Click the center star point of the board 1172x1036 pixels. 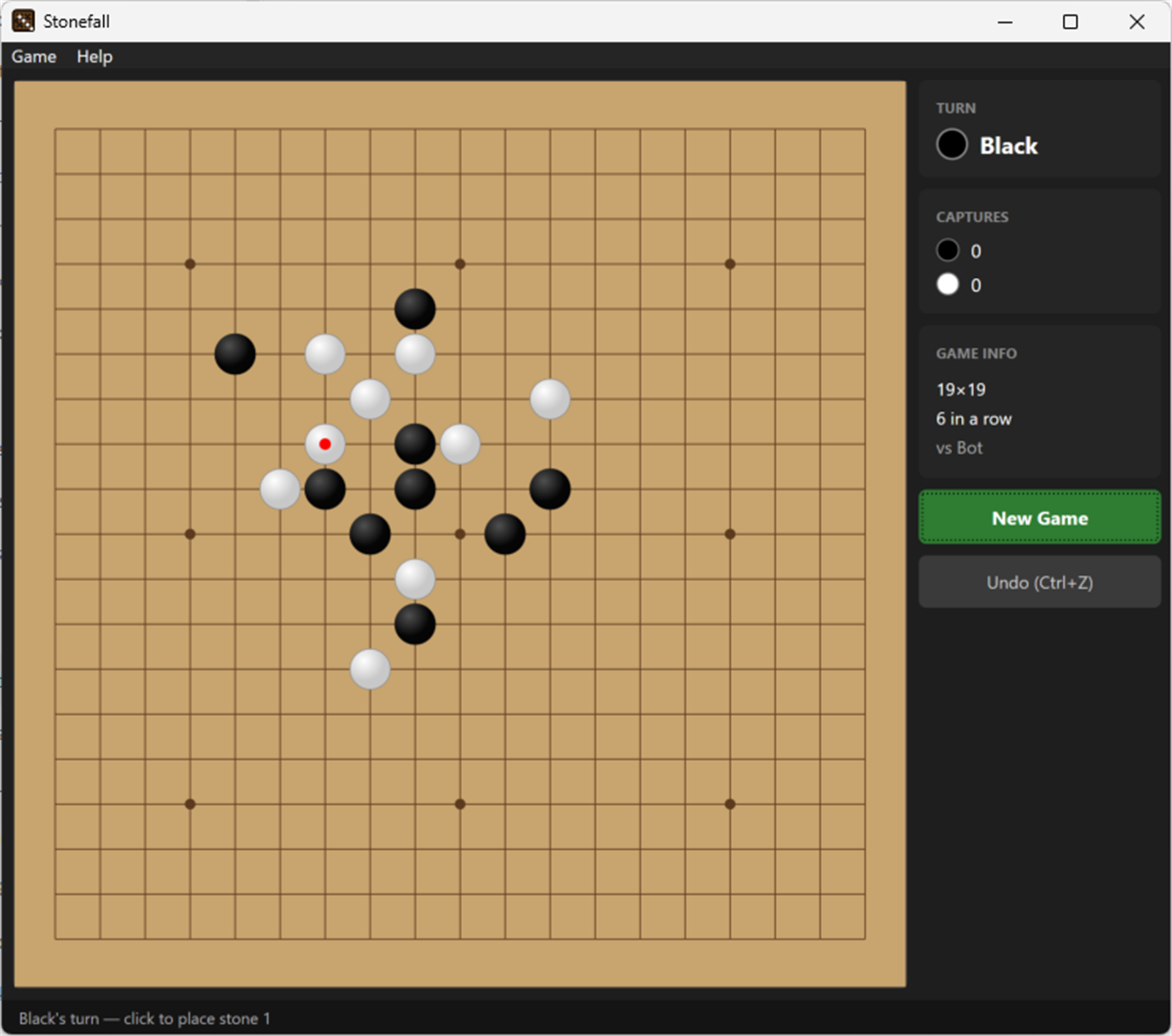460,534
